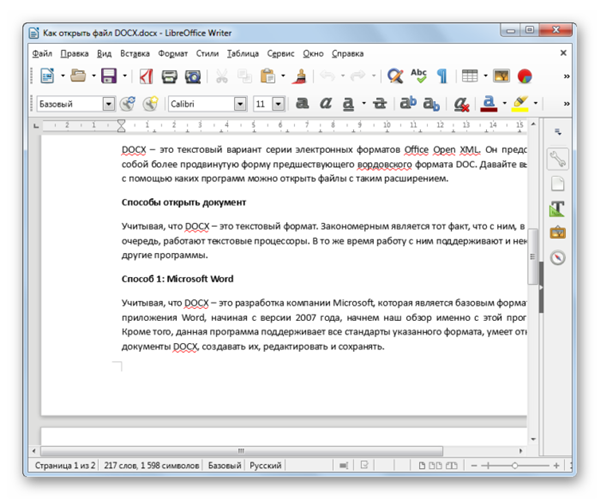Image resolution: width=600 pixels, height=500 pixels.
Task: Expand the Open recent files arrow
Action: (94, 76)
